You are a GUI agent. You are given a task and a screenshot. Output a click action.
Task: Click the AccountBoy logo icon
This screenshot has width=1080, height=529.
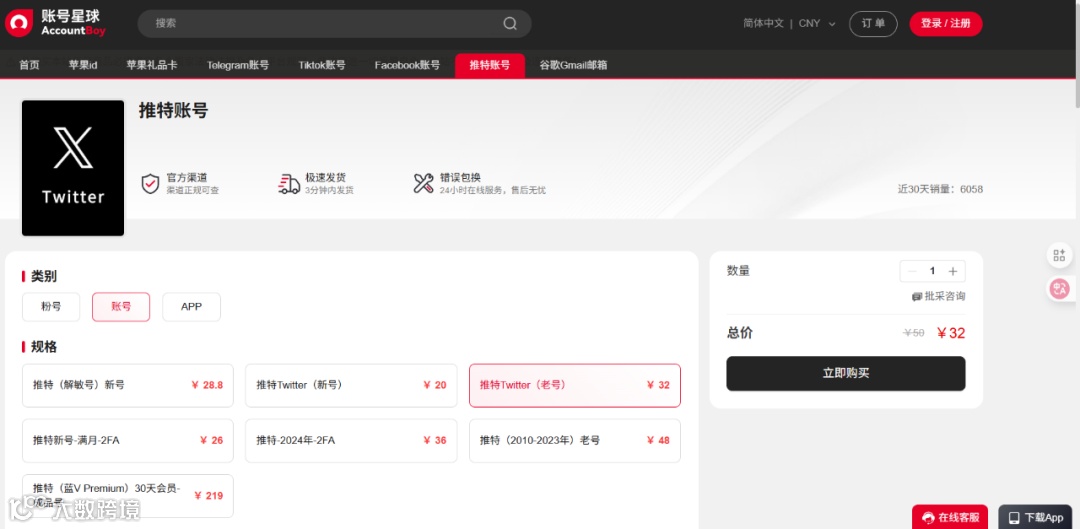pyautogui.click(x=19, y=23)
